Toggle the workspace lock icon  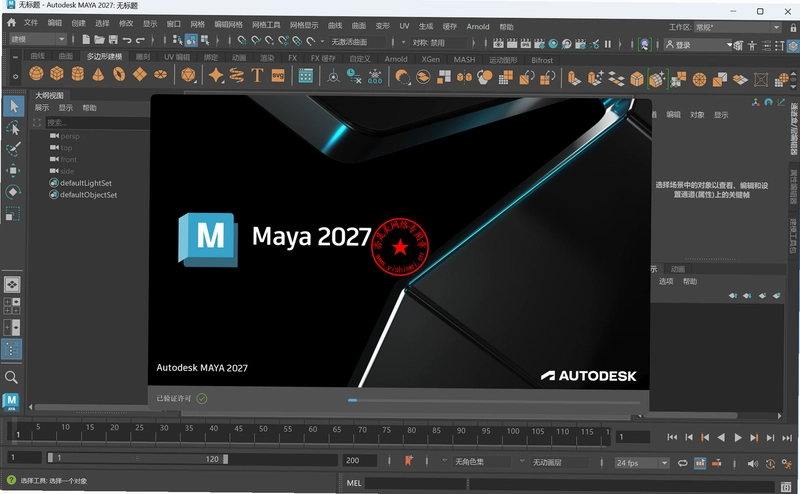(793, 28)
